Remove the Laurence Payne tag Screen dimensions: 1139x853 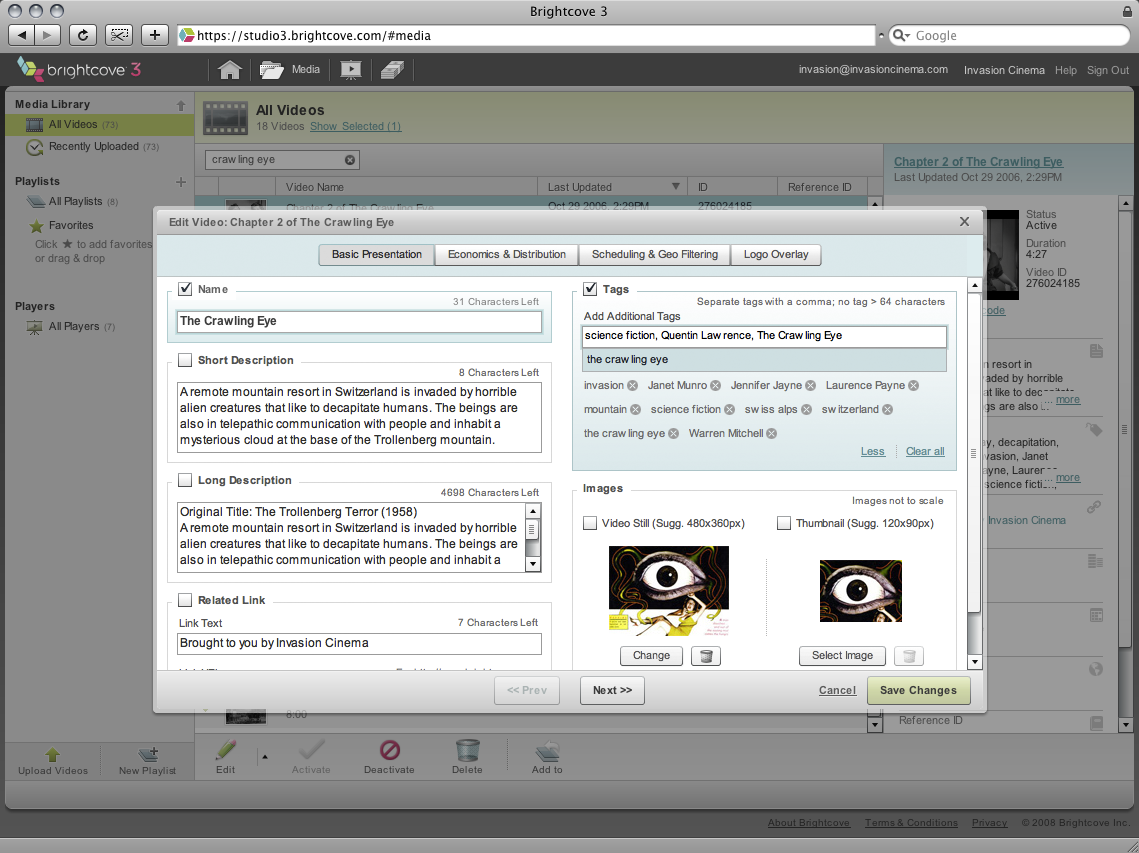point(914,386)
